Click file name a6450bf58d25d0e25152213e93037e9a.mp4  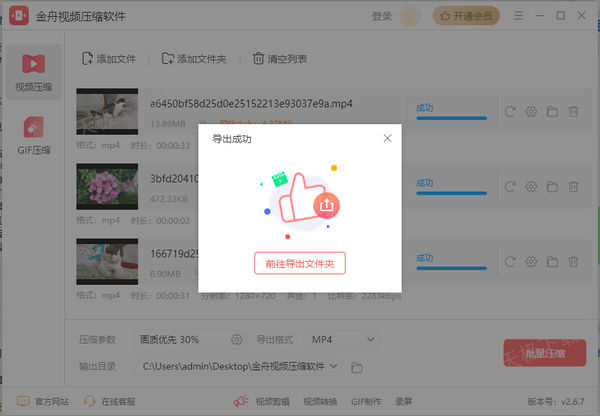(251, 104)
